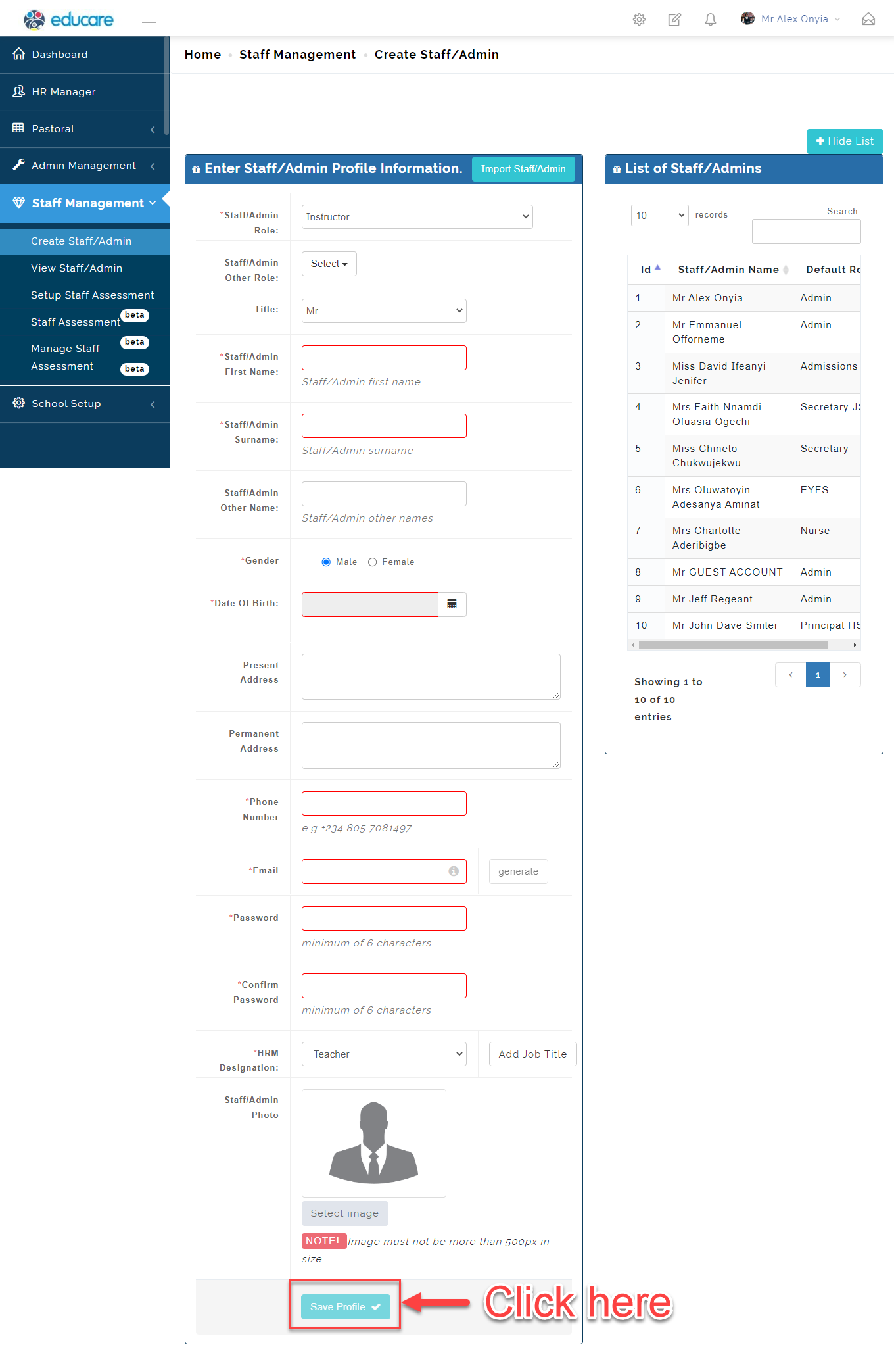Viewport: 894px width, 1372px height.
Task: Focus the Present Address textarea
Action: [431, 676]
